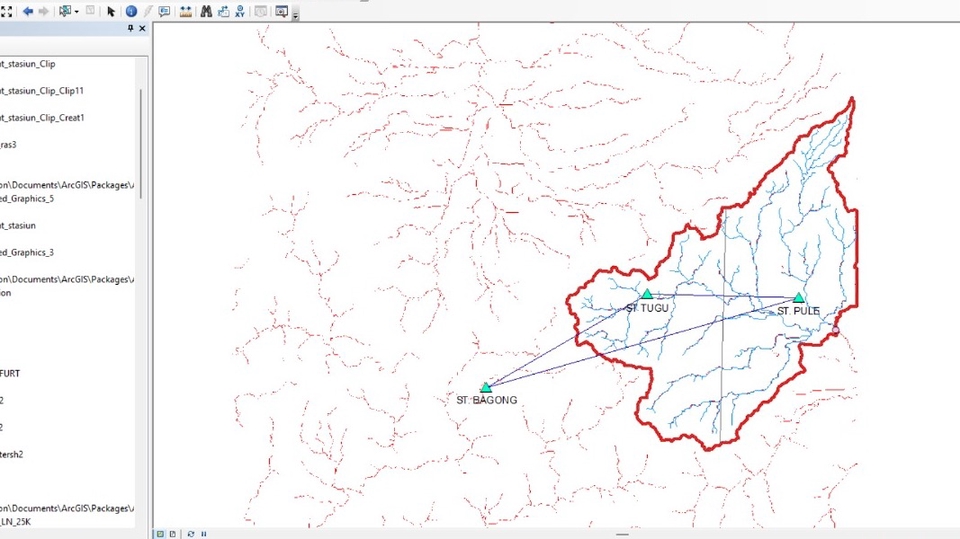960x539 pixels.
Task: Go back to previous extent arrow
Action: click(x=28, y=11)
